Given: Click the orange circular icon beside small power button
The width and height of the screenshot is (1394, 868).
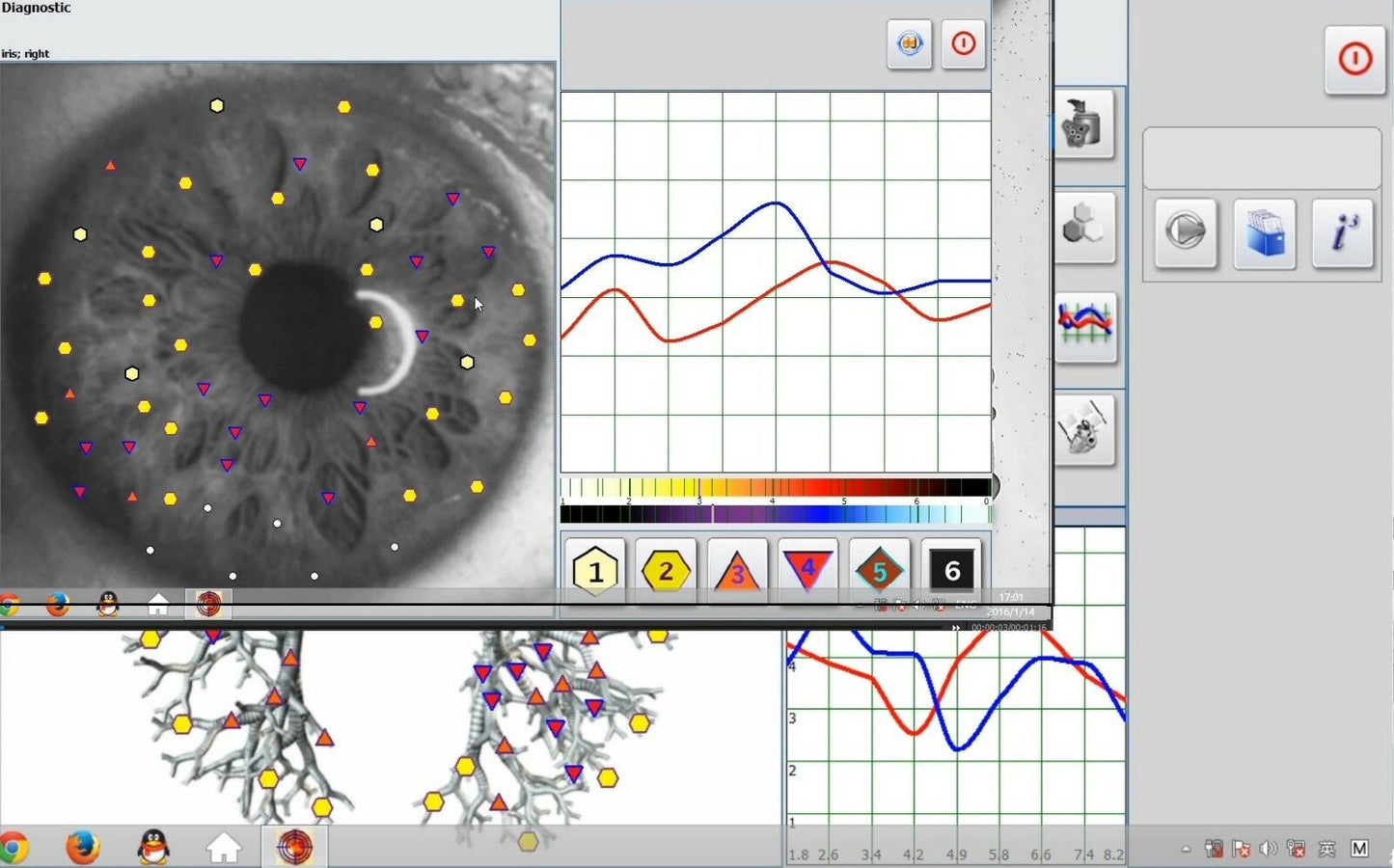Looking at the screenshot, I should click(x=909, y=44).
